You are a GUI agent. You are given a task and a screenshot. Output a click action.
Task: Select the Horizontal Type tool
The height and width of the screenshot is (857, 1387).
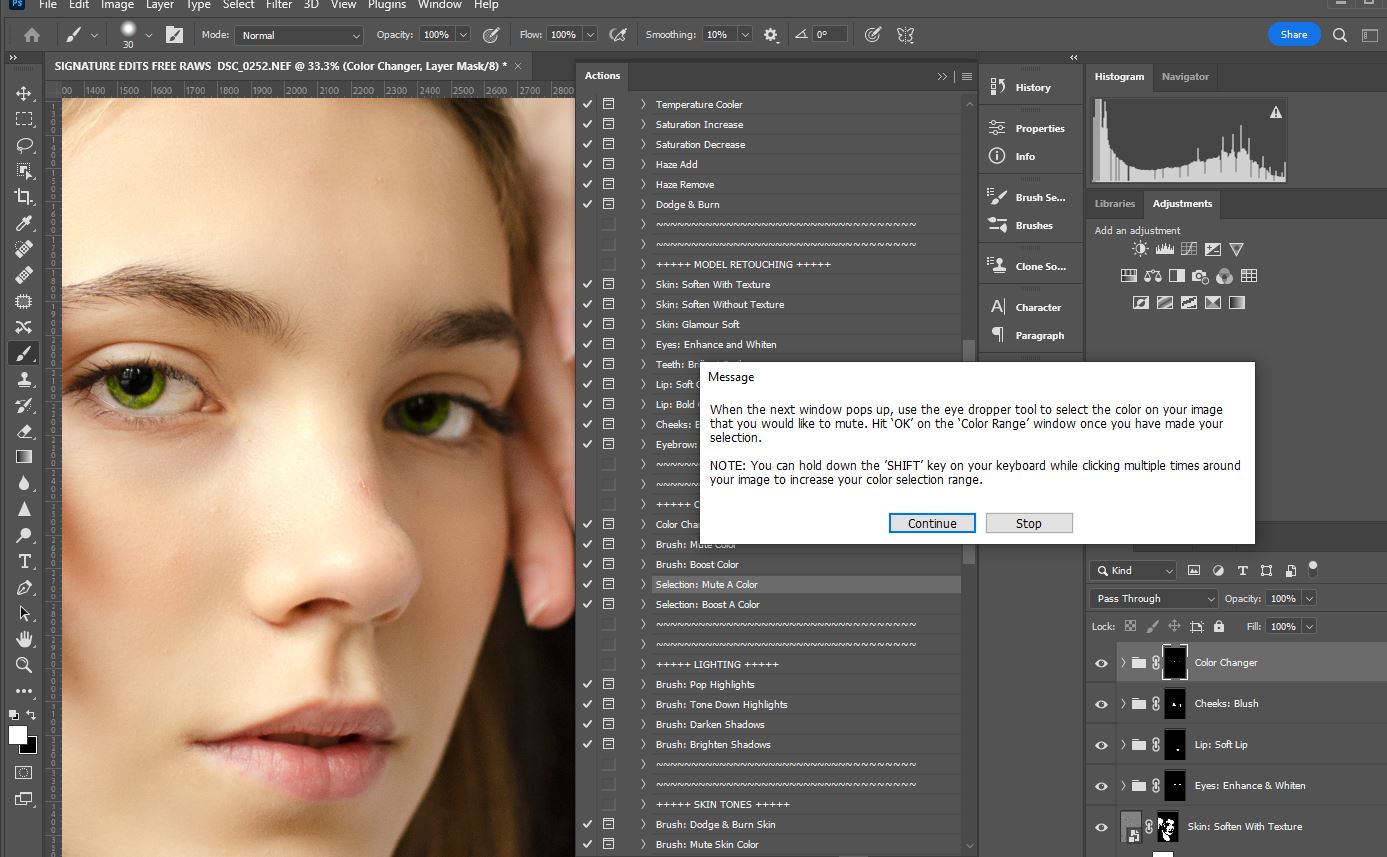tap(24, 561)
